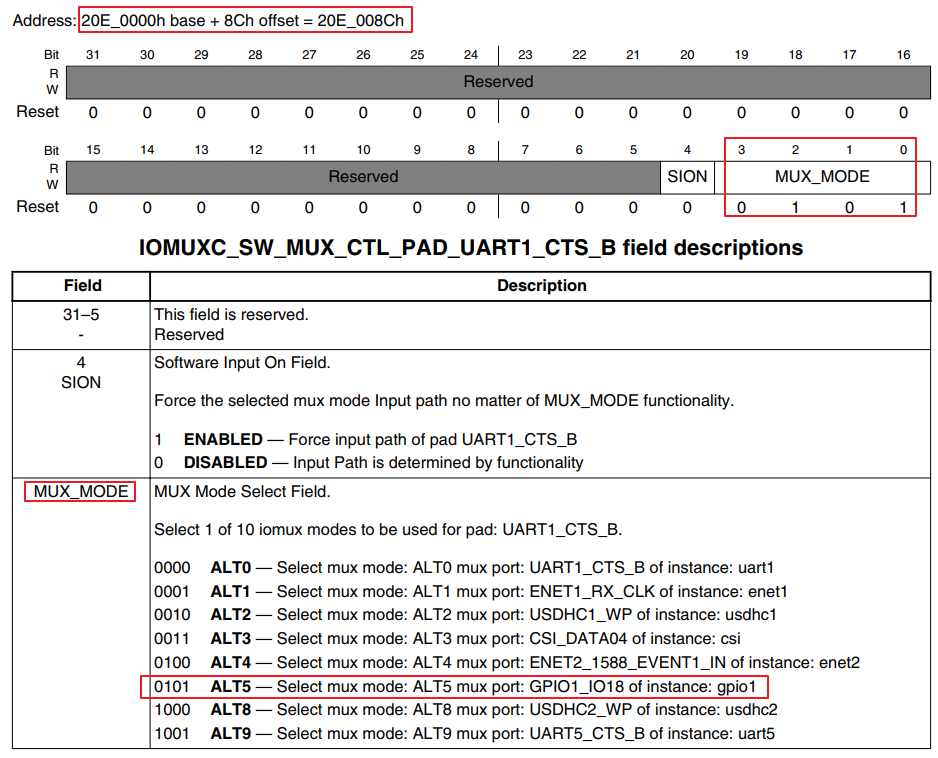Click the lower Reserved bits 15-5 bar
Viewport: 938px width, 758px height.
pos(363,177)
